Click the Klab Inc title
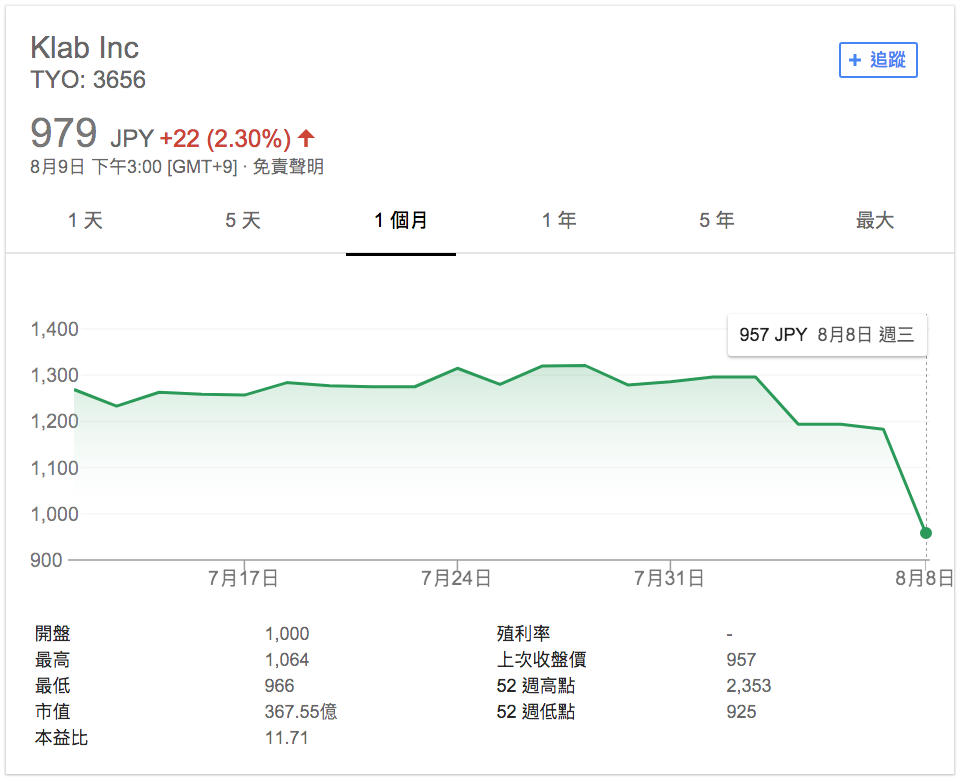This screenshot has width=962, height=781. pyautogui.click(x=85, y=48)
